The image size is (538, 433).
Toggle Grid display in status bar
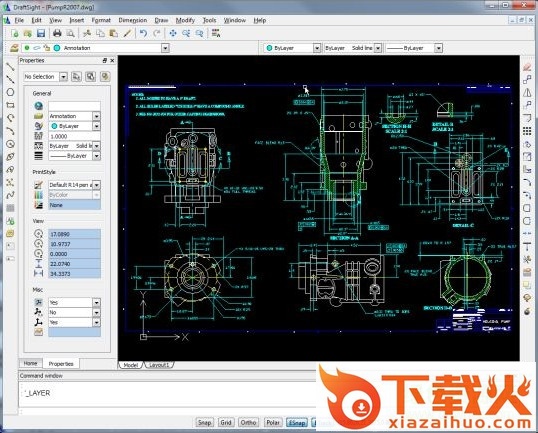tap(226, 422)
